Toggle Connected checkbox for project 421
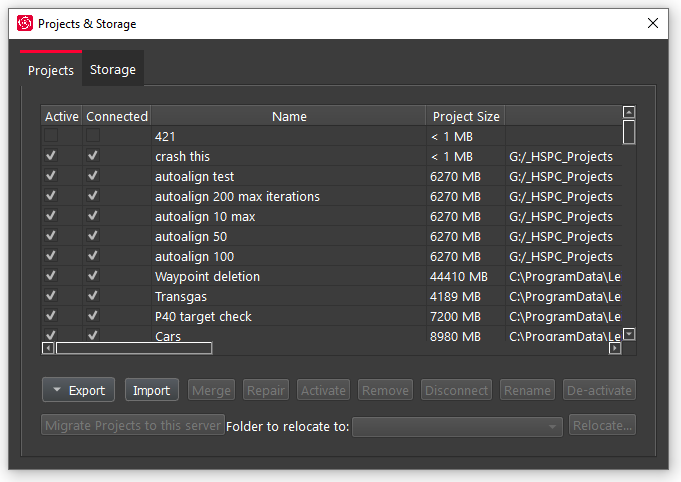The image size is (681, 482). (x=93, y=136)
